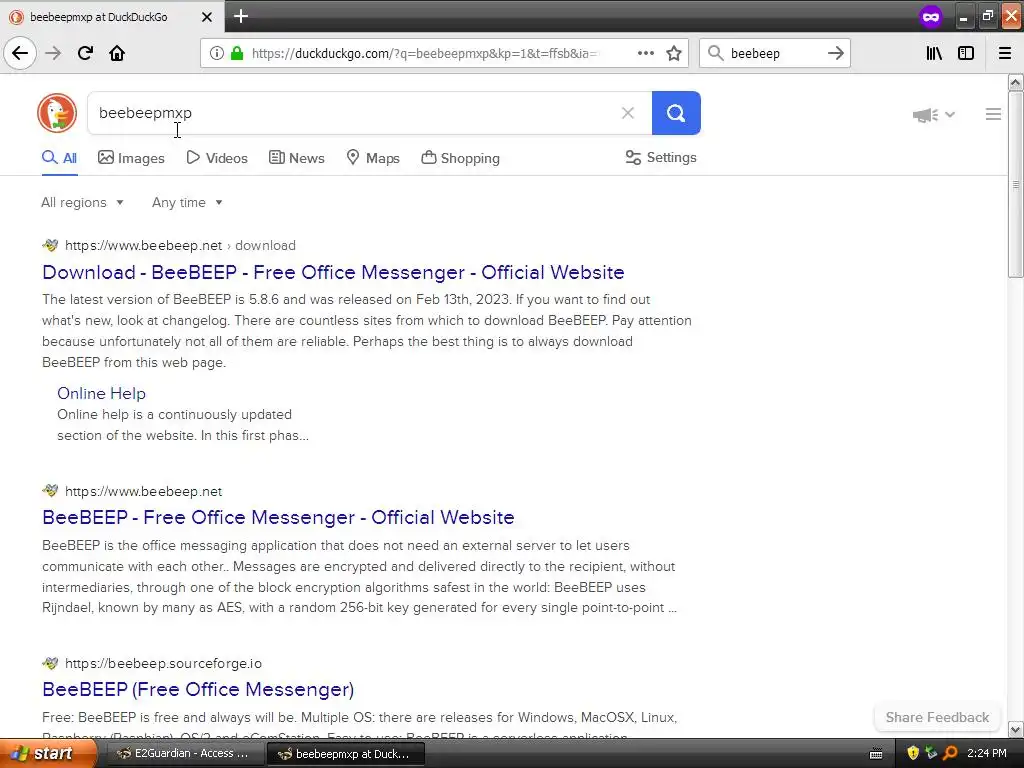
Task: Click the private browsing mask icon
Action: pyautogui.click(x=931, y=16)
